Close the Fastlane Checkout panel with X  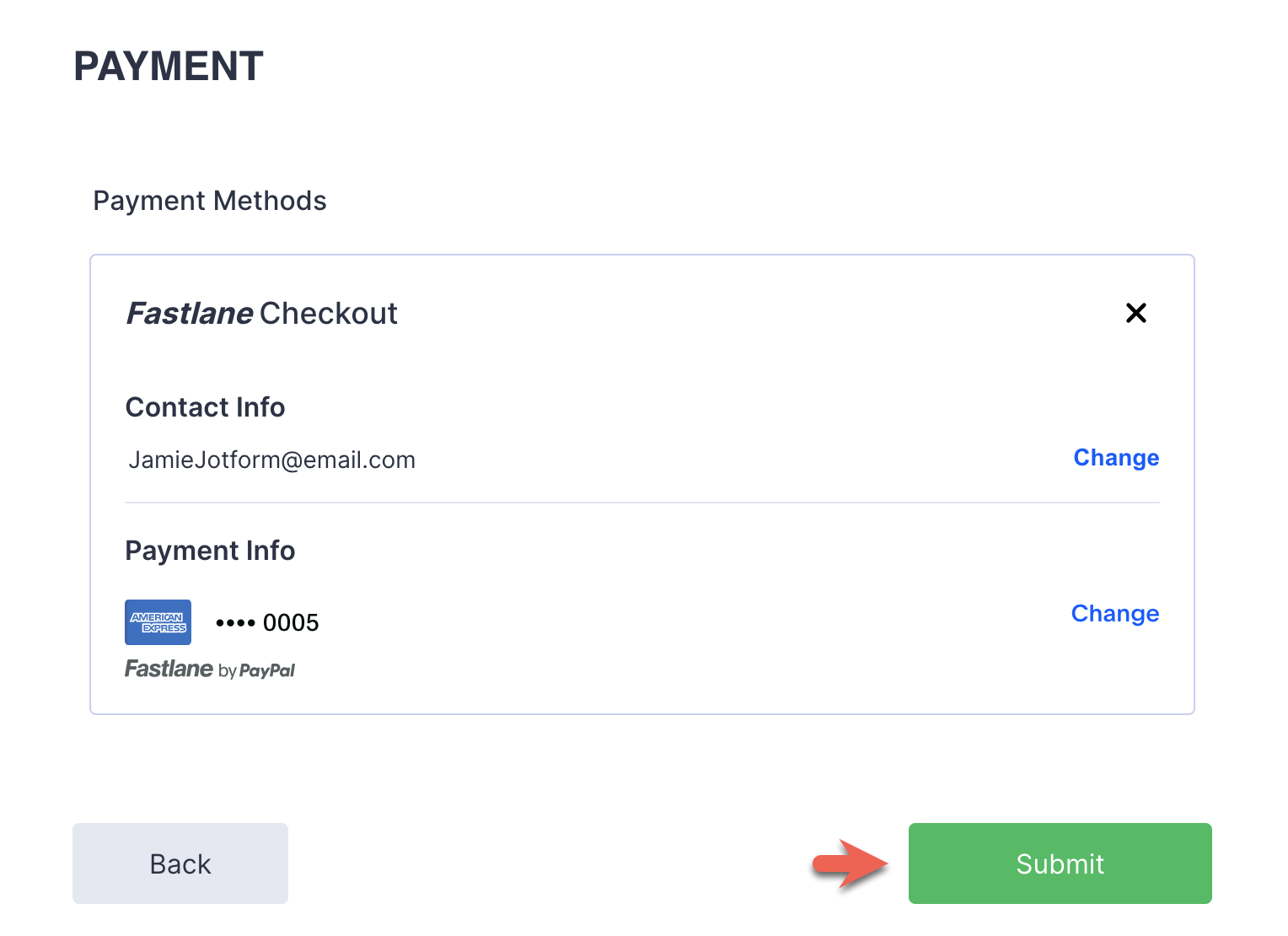pos(1135,313)
